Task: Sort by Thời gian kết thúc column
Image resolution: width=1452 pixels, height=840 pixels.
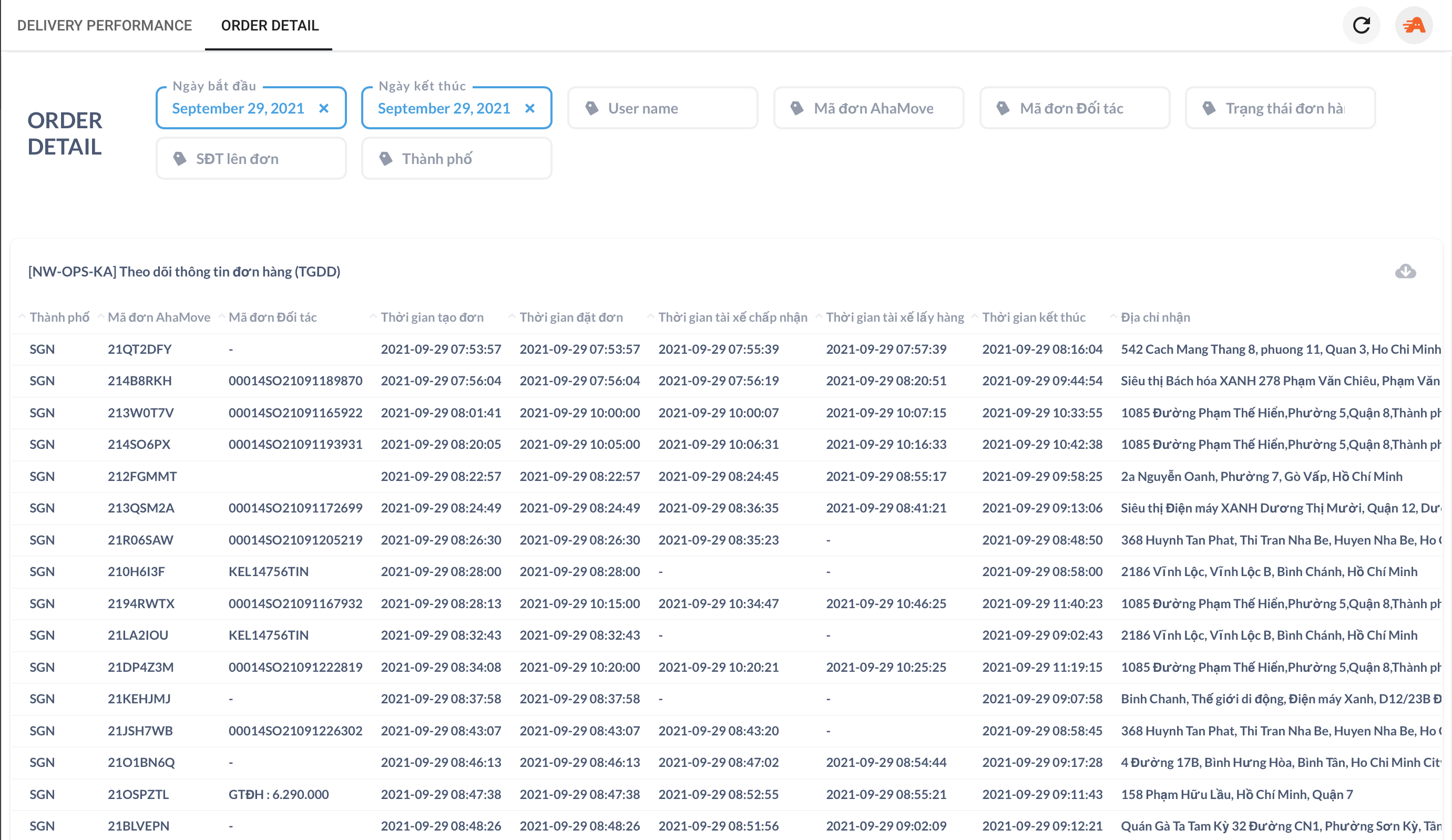Action: pyautogui.click(x=1033, y=317)
